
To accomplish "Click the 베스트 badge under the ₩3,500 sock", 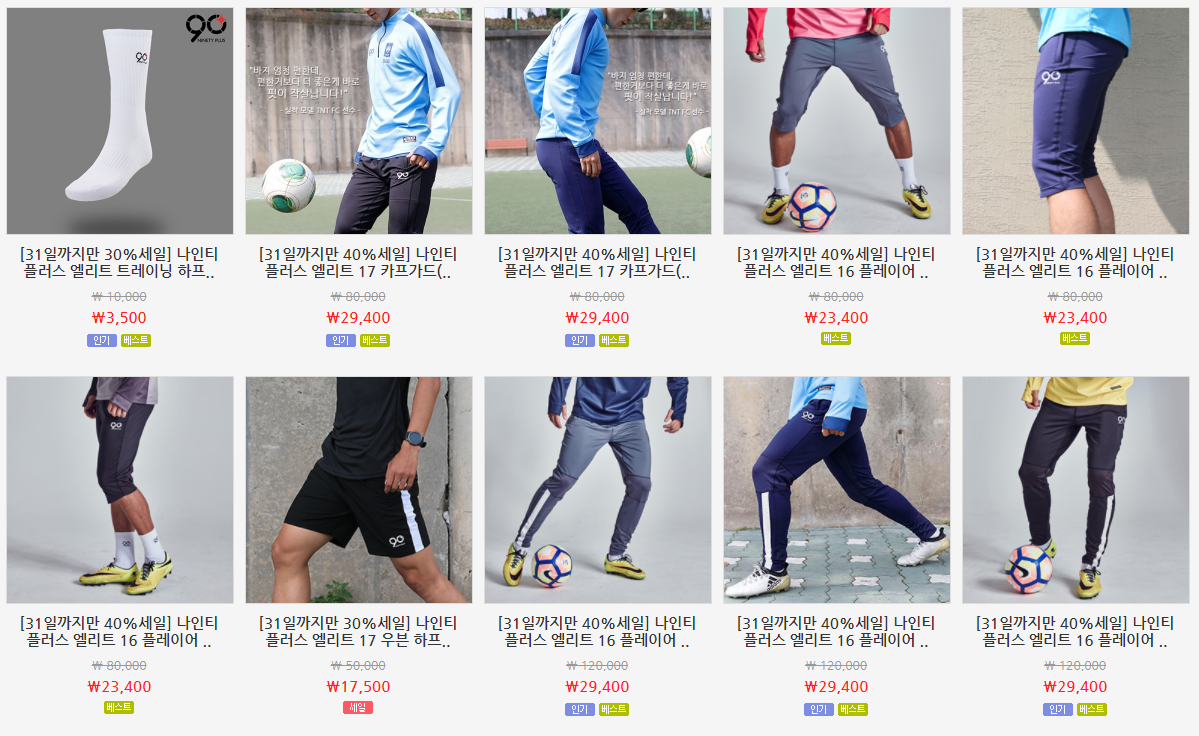I will point(136,340).
